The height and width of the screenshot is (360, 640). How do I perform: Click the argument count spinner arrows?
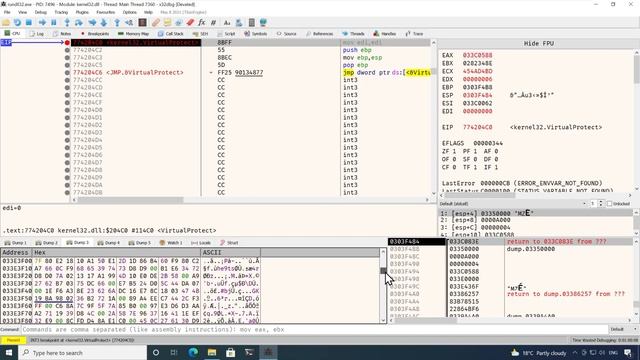600,204
